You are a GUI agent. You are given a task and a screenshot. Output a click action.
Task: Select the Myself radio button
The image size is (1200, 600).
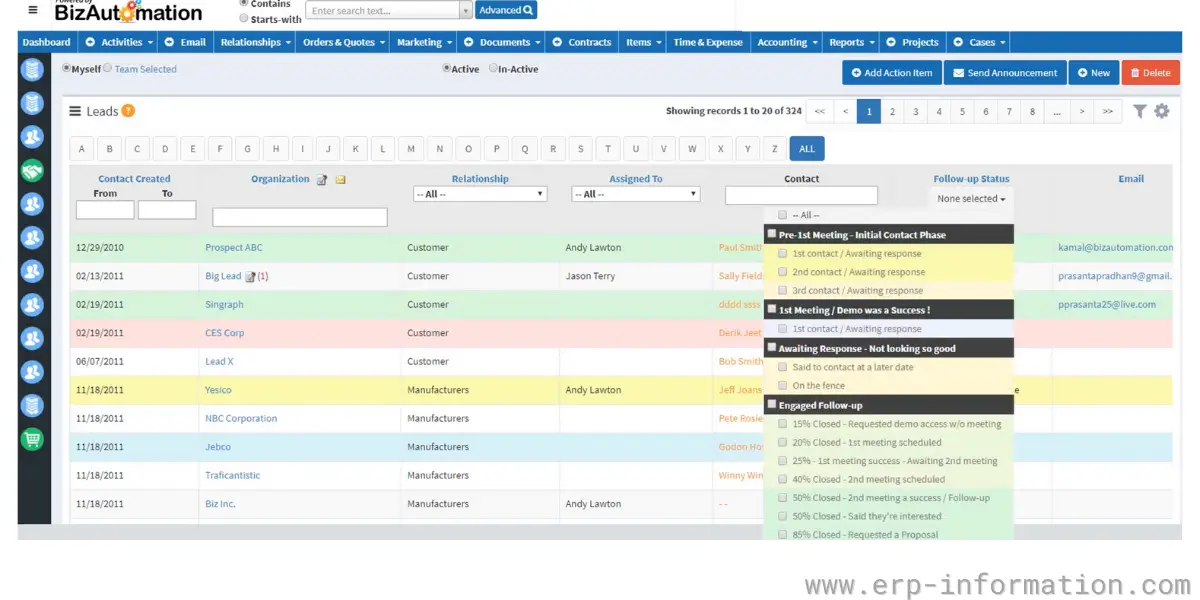pyautogui.click(x=67, y=69)
